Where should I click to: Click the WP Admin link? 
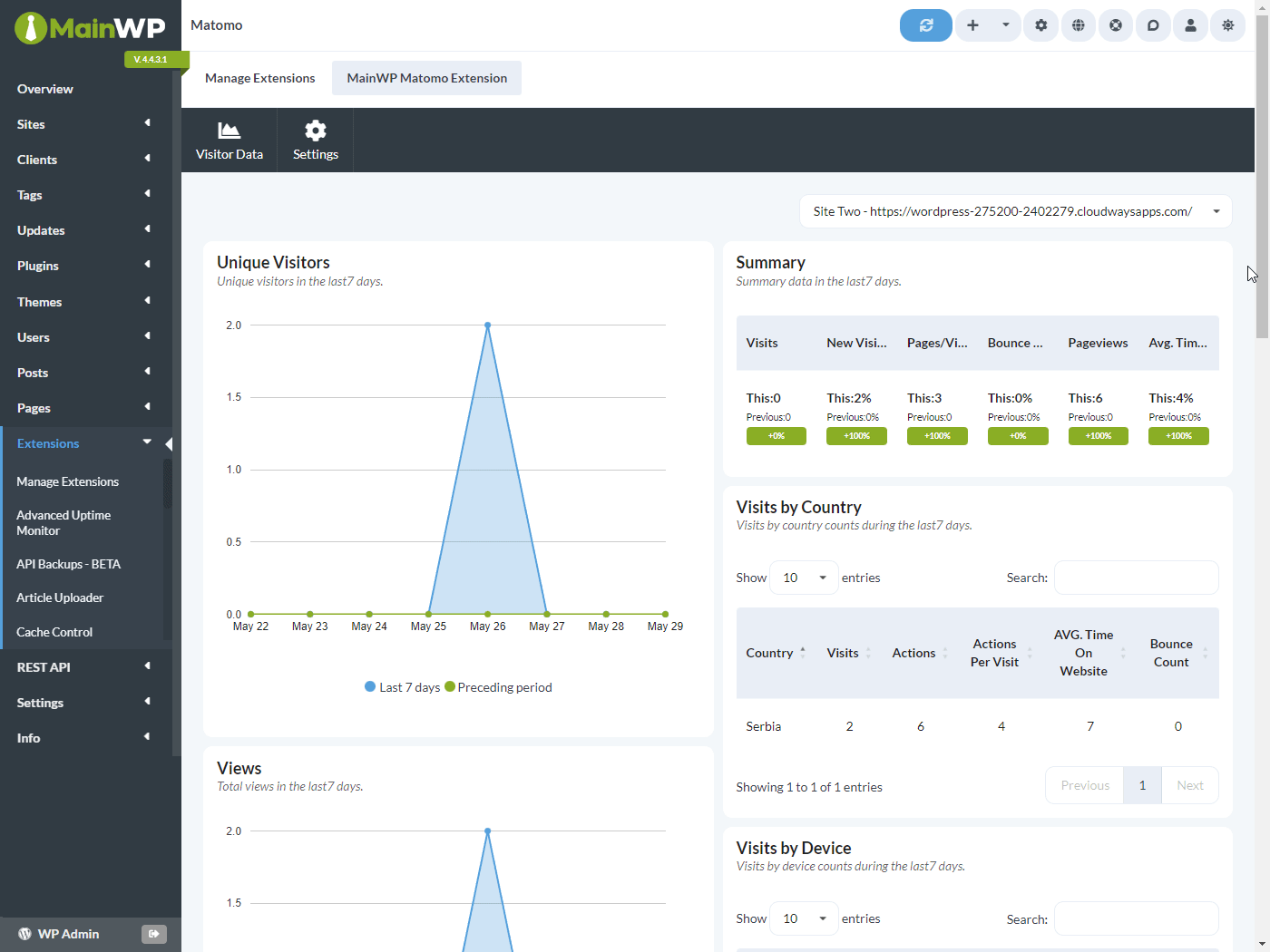coord(69,934)
